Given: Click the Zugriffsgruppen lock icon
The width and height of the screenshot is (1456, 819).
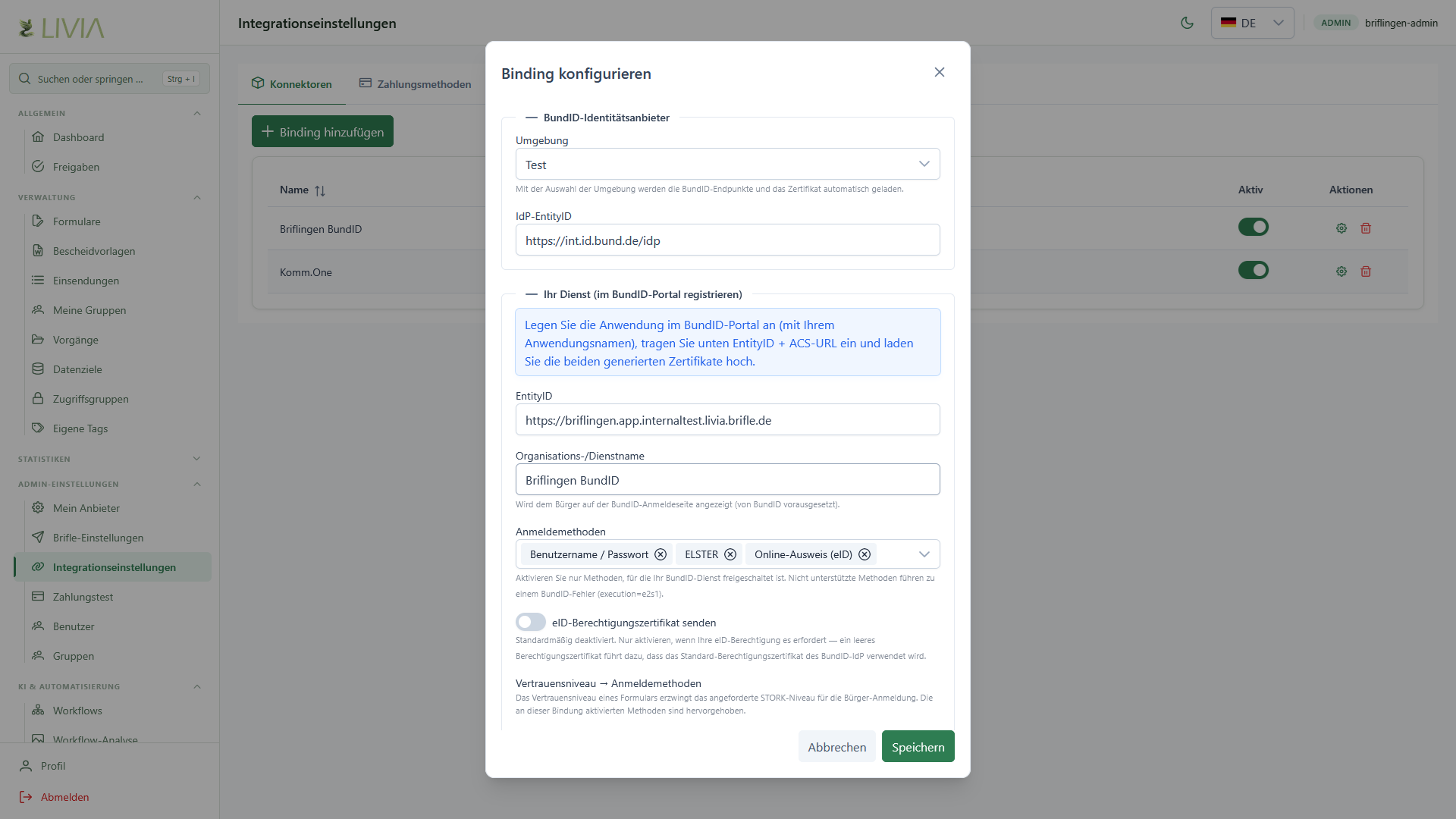Looking at the screenshot, I should pyautogui.click(x=38, y=399).
